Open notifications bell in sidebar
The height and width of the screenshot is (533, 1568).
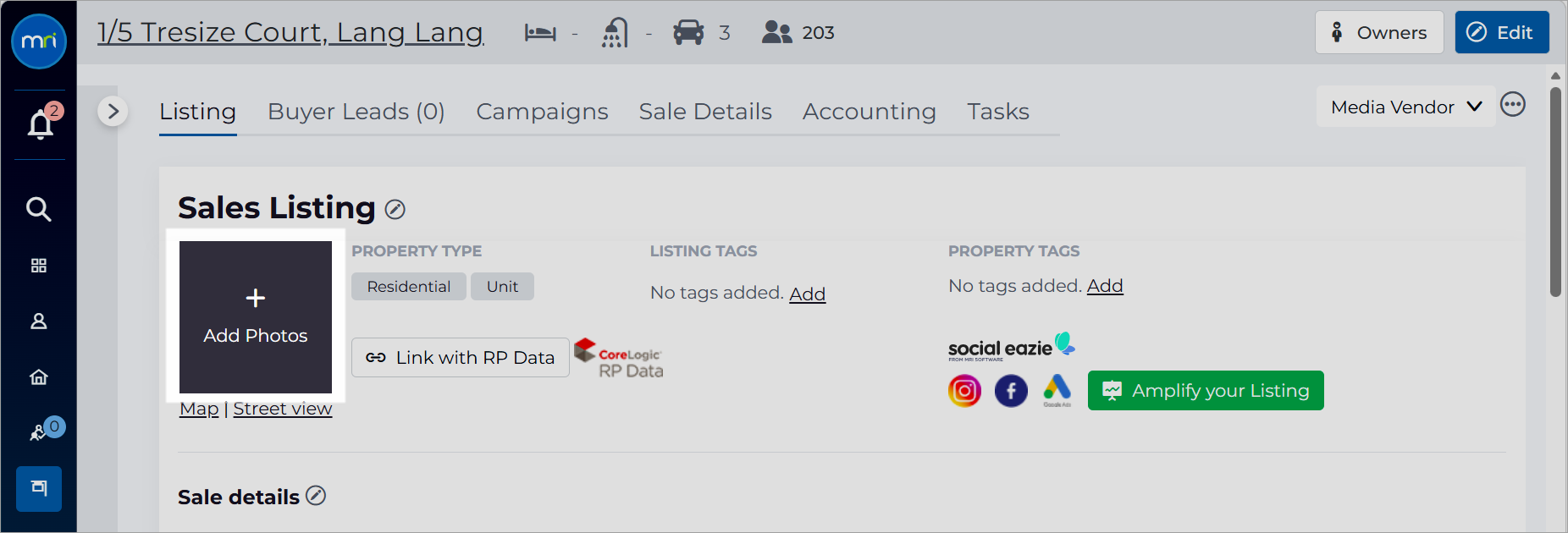(40, 124)
